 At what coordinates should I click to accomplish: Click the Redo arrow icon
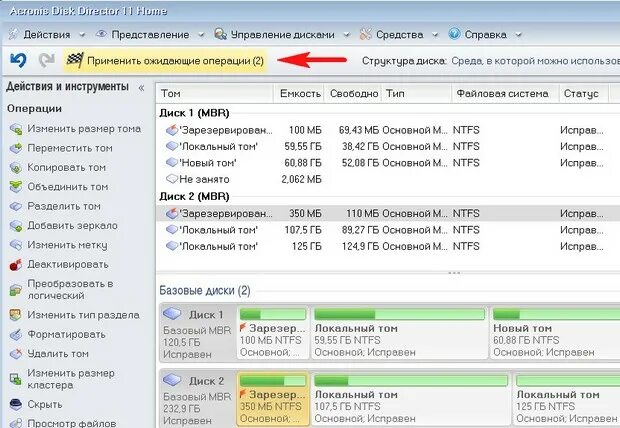click(x=47, y=60)
